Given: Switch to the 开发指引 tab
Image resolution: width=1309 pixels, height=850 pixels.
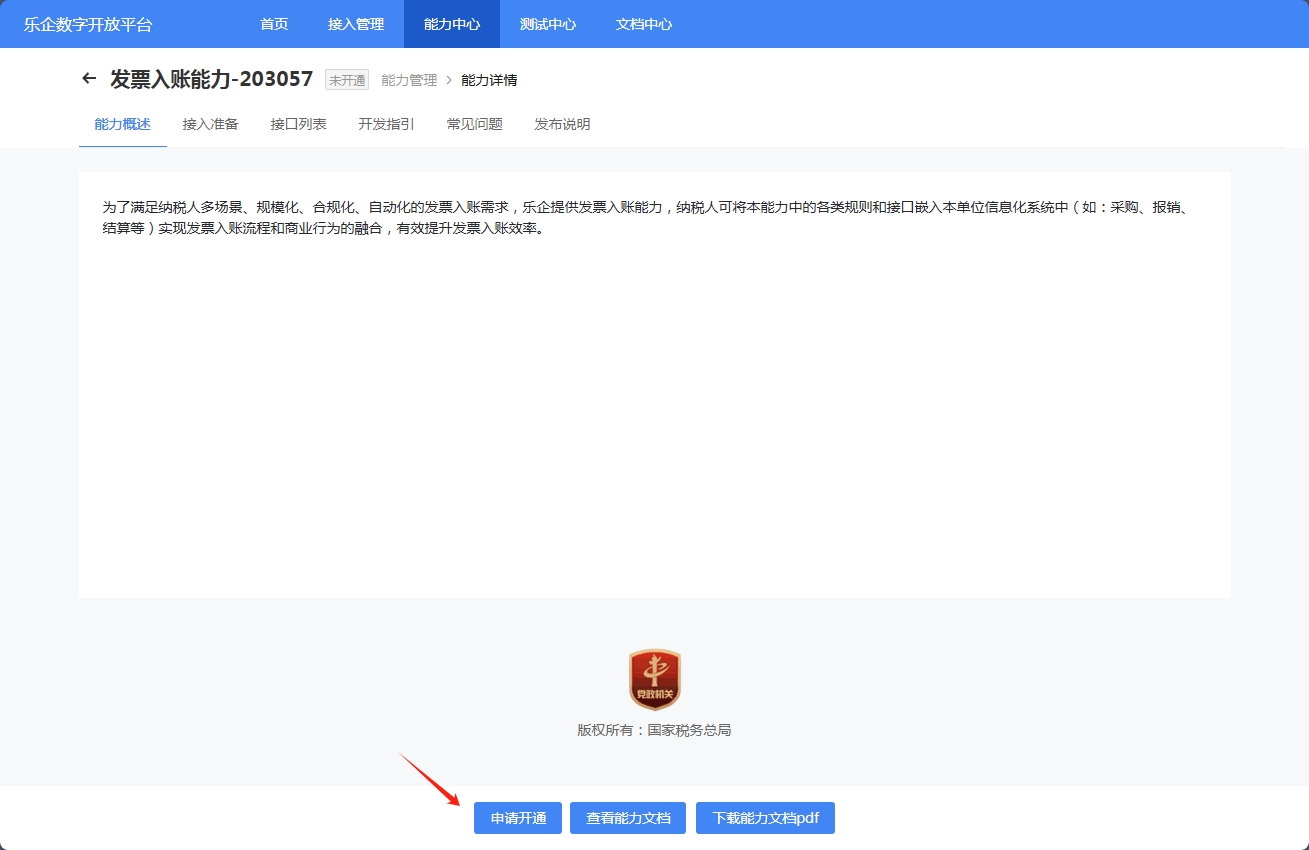Looking at the screenshot, I should click(x=386, y=124).
